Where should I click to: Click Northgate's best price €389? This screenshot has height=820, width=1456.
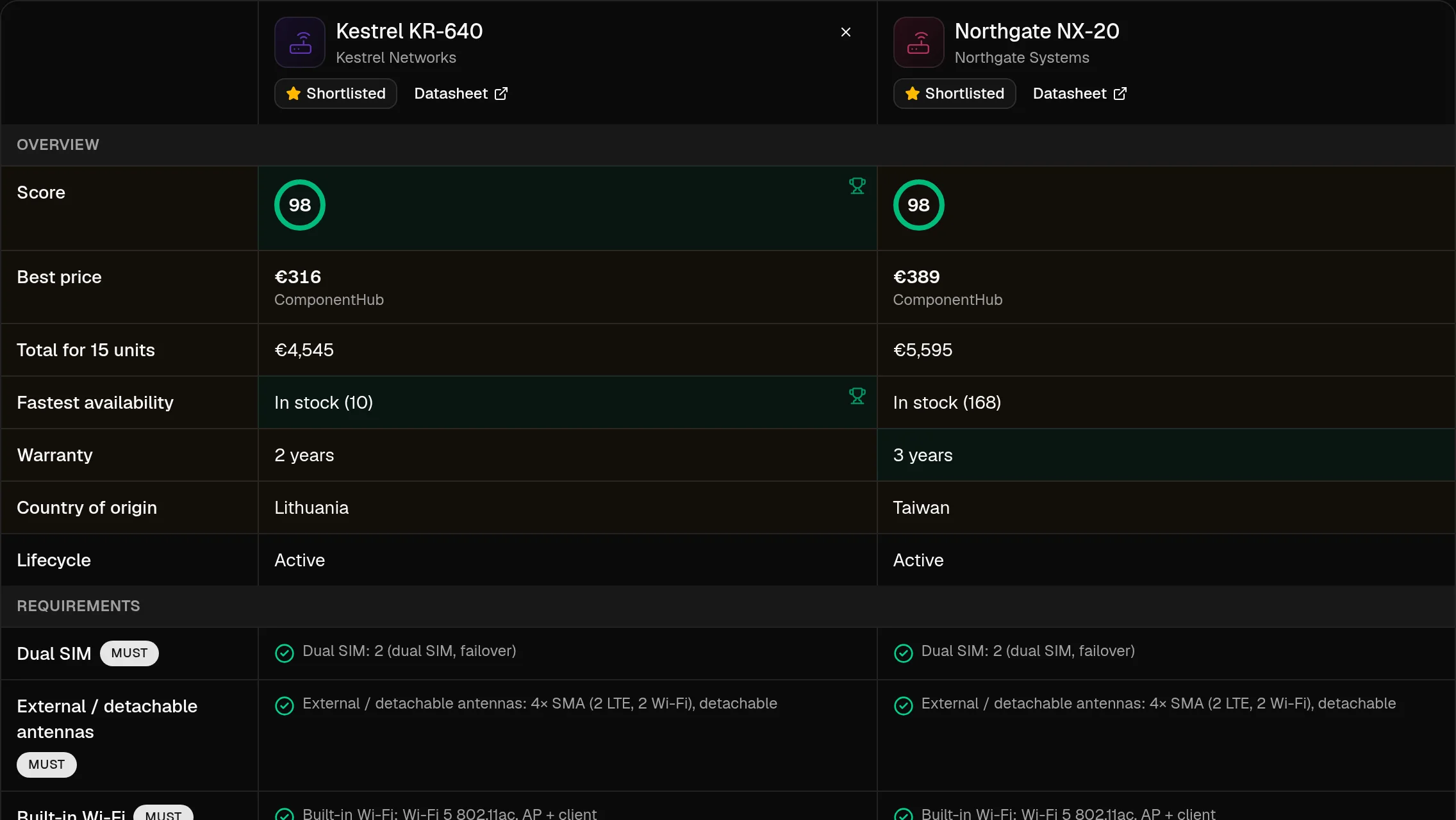pyautogui.click(x=916, y=277)
